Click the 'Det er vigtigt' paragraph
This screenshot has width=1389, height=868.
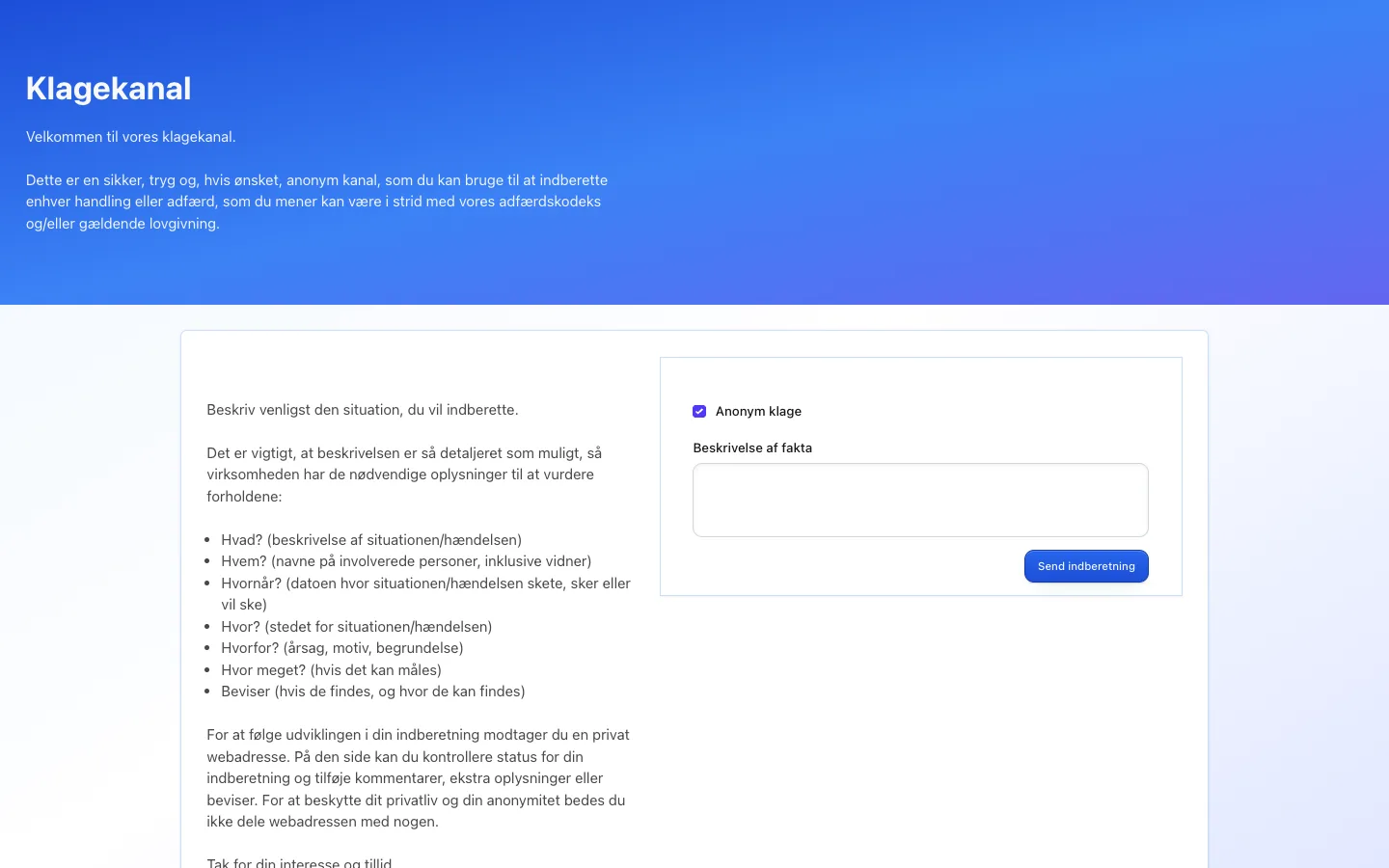[404, 475]
